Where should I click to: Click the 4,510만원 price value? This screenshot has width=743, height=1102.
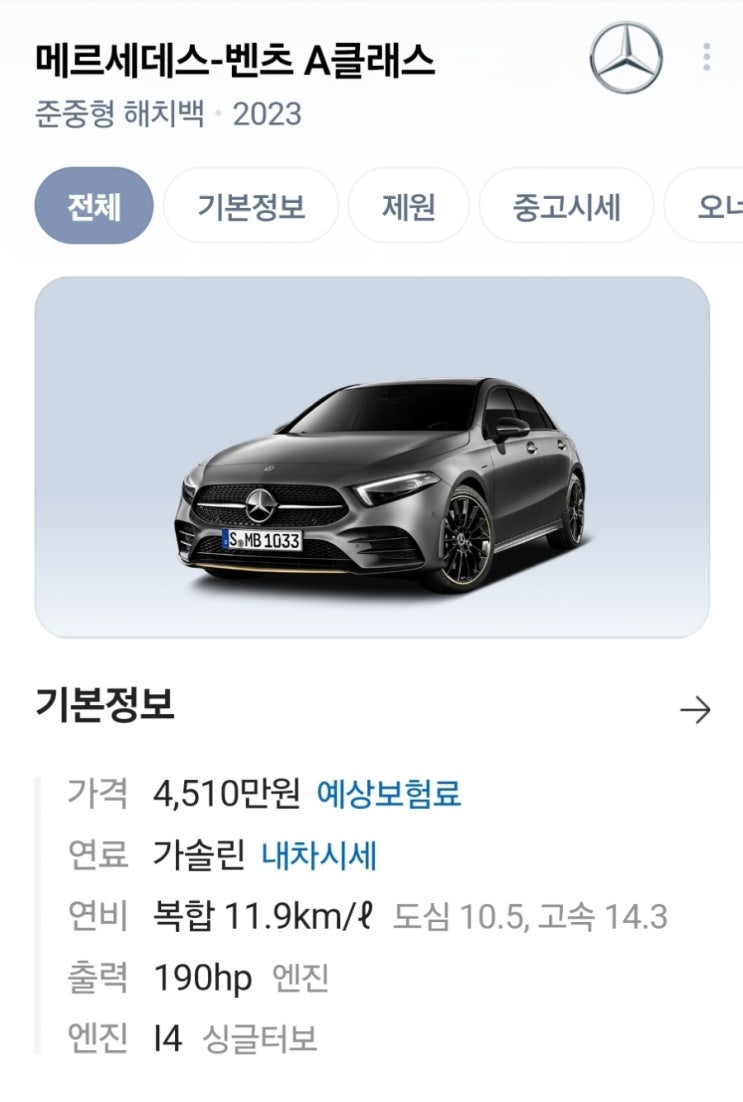(x=226, y=794)
